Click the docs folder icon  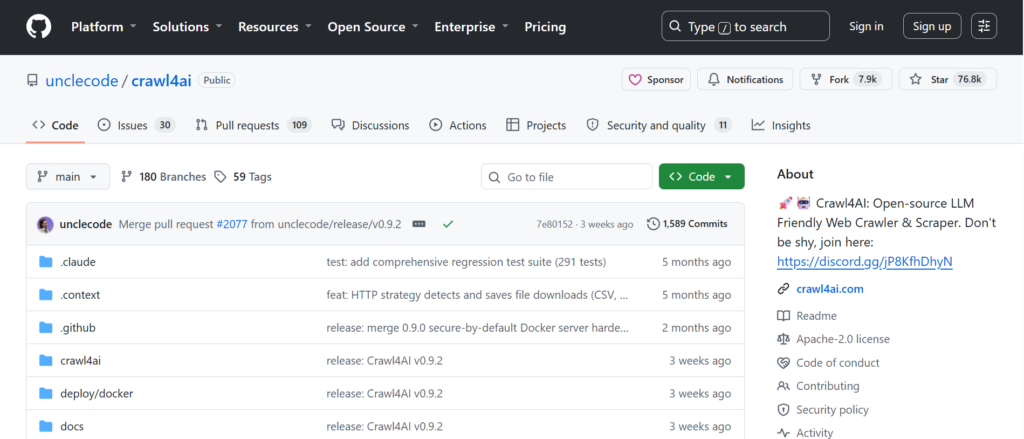tap(45, 427)
